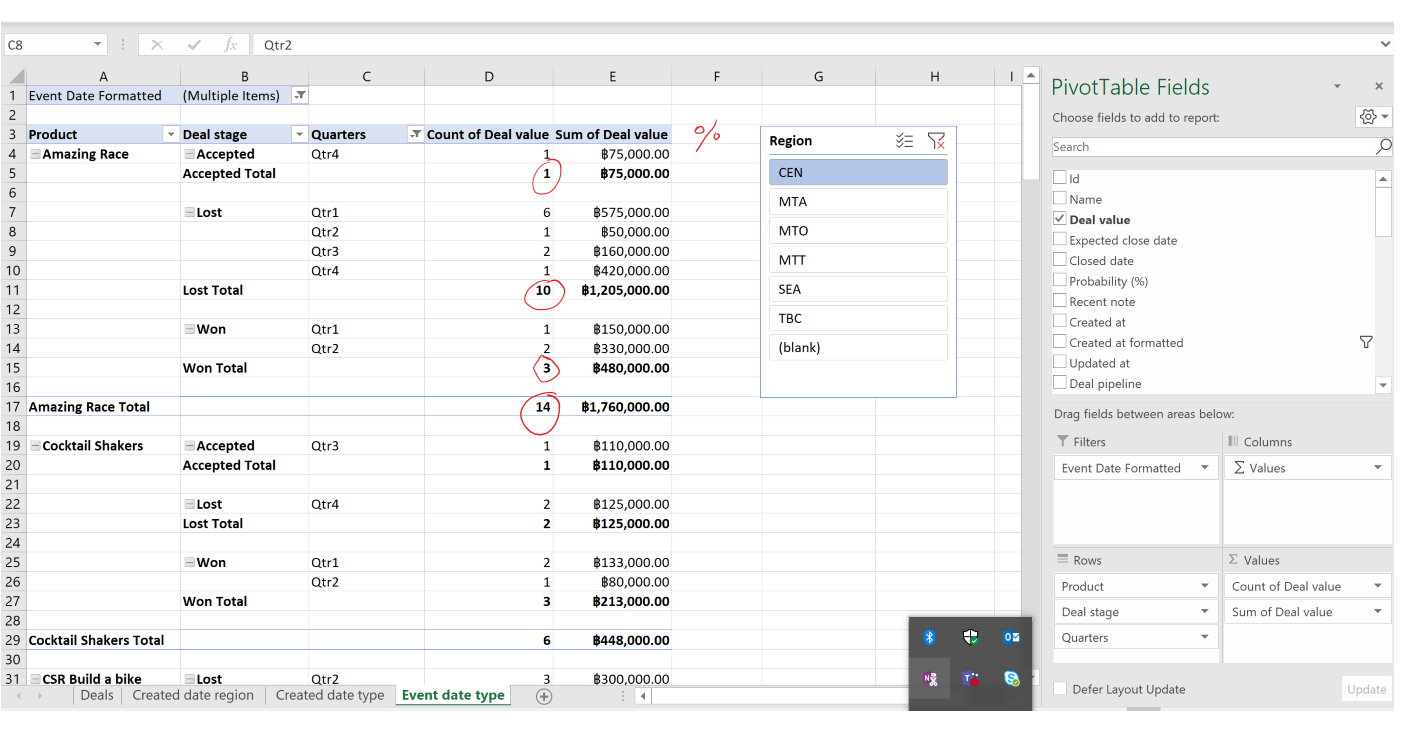Open the Quarters column filter dropdown

tap(416, 134)
